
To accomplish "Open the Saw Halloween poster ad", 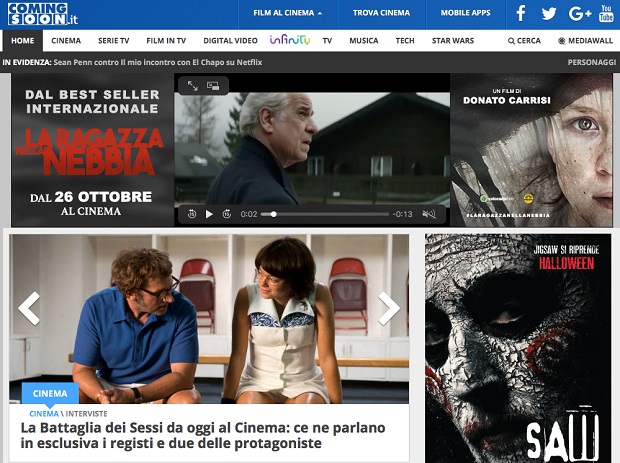I will 517,348.
